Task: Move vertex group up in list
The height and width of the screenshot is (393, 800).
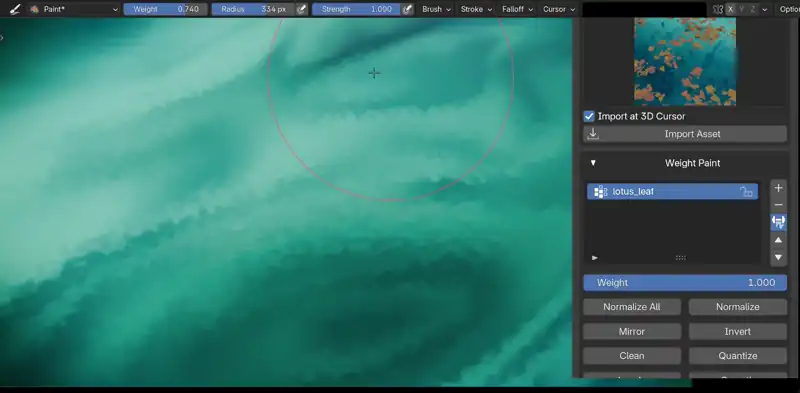Action: (x=778, y=240)
